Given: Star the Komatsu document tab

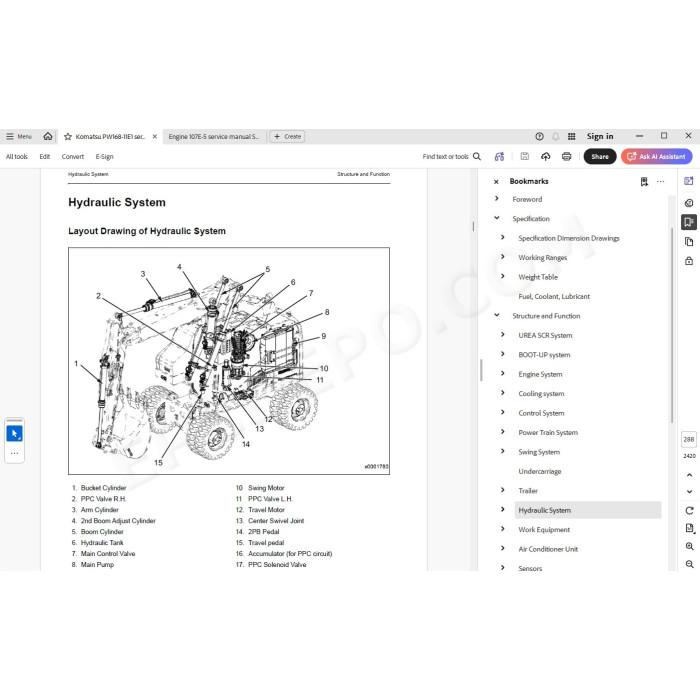Looking at the screenshot, I should 68,137.
